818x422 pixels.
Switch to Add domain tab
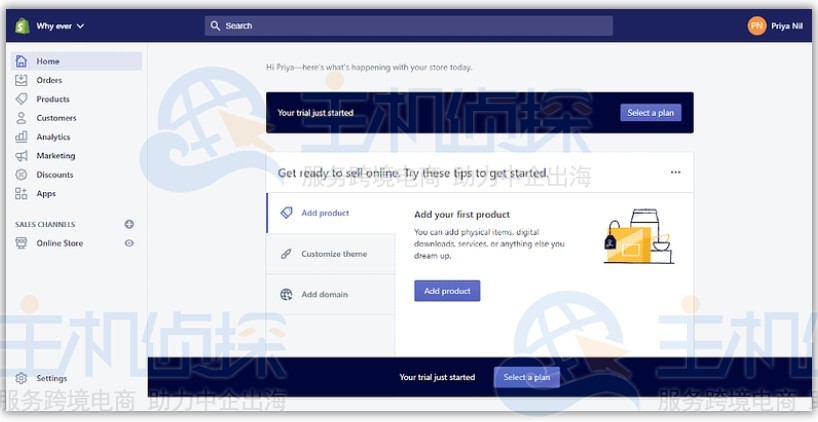tap(331, 294)
